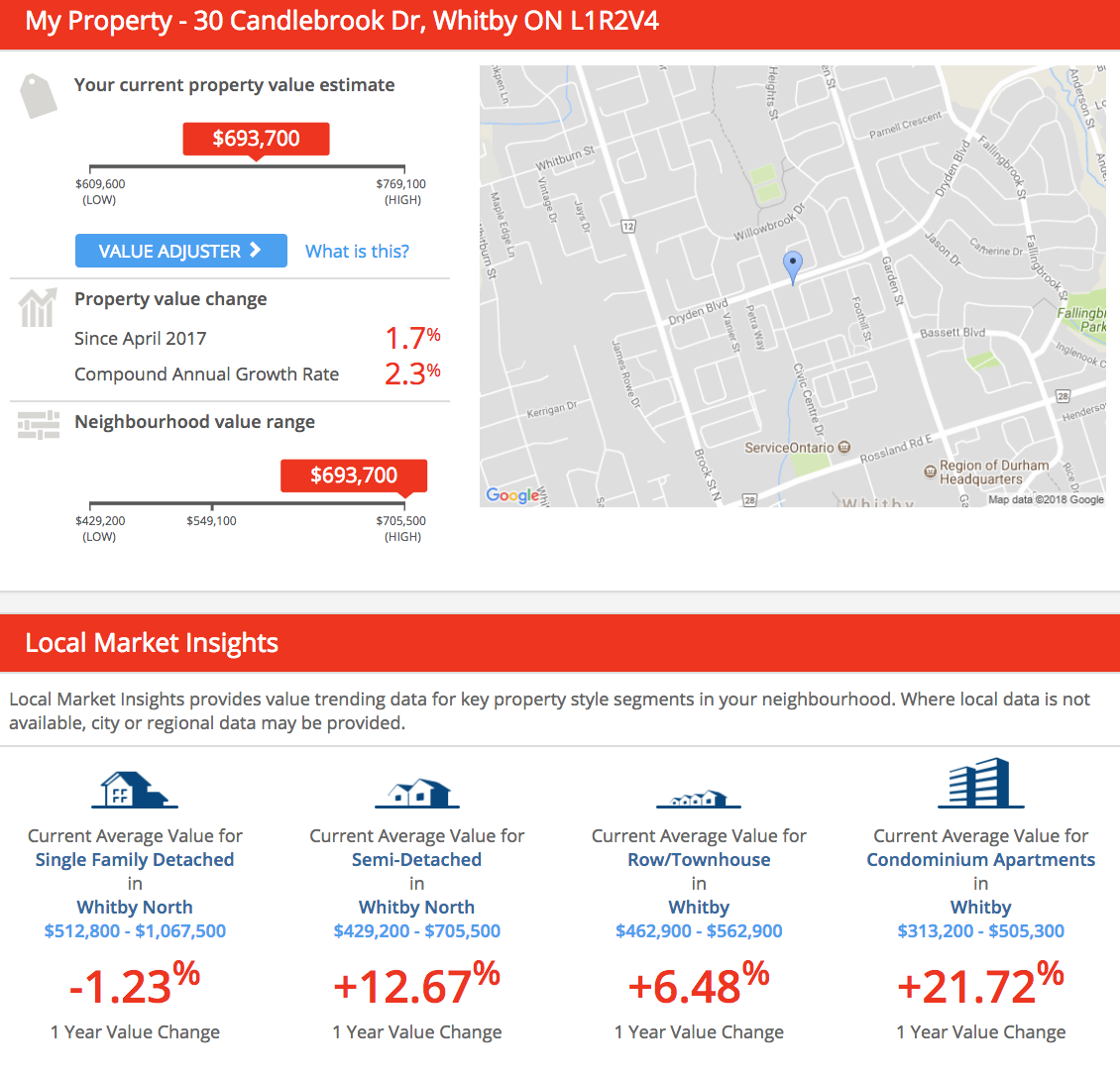The width and height of the screenshot is (1120, 1078).
Task: Select the +12.67% one year change value
Action: tap(417, 985)
